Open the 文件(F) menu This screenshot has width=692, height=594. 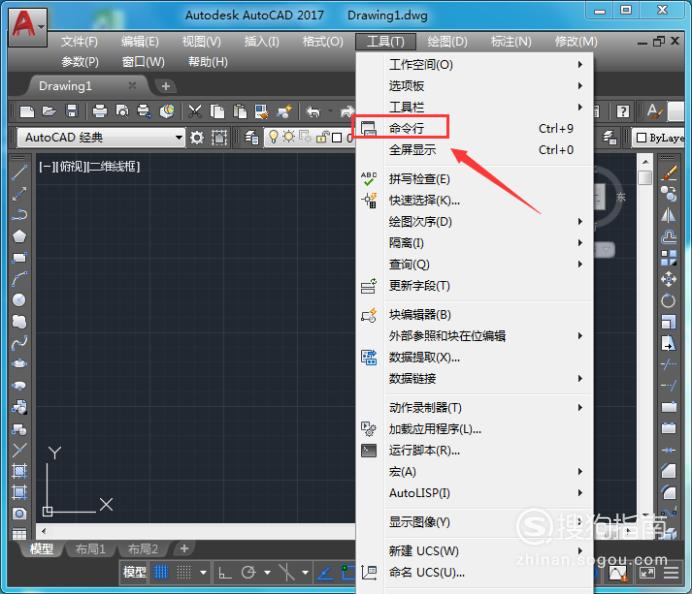79,41
